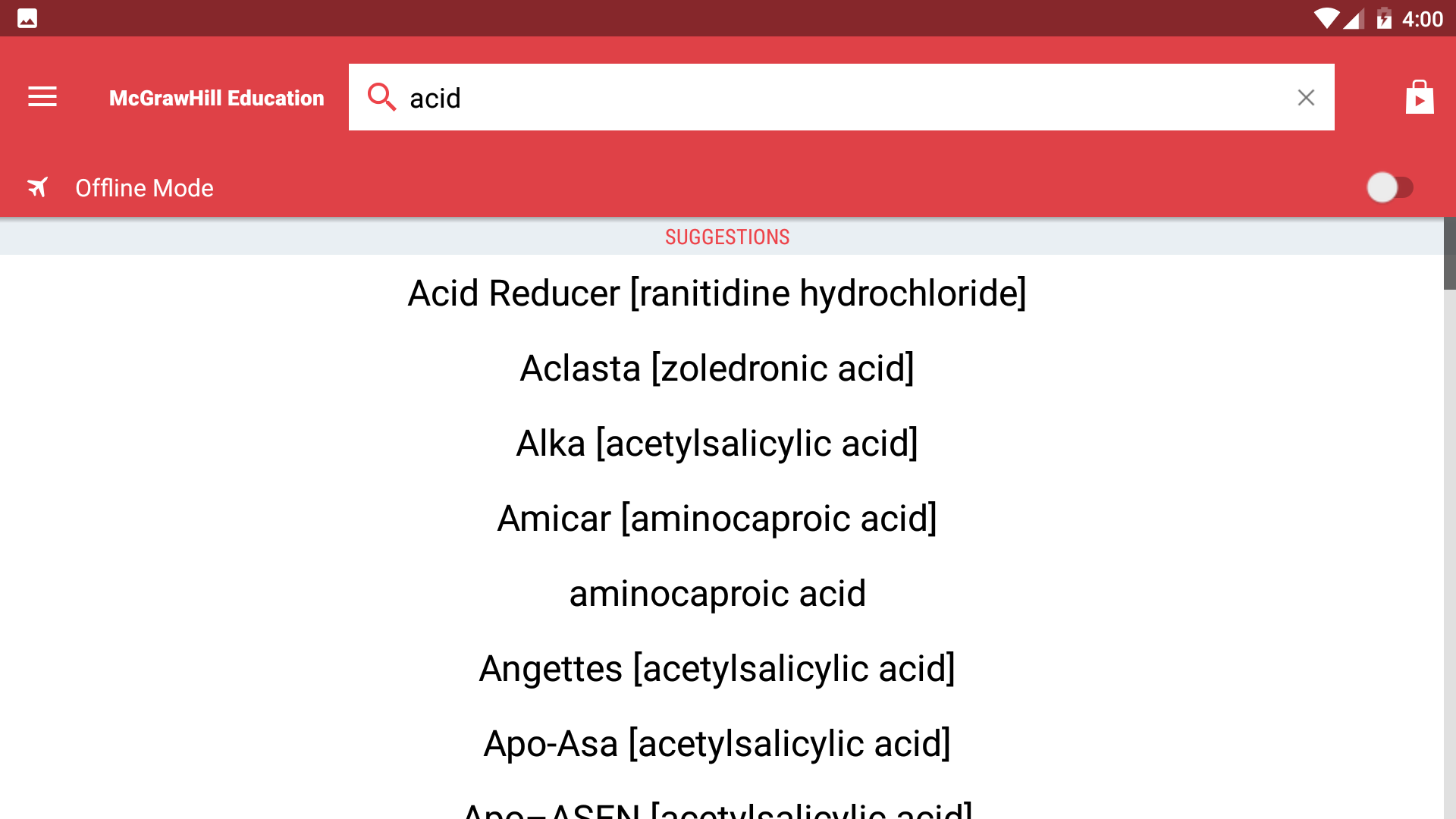The width and height of the screenshot is (1456, 819).
Task: Open the hamburger navigation menu
Action: coord(42,97)
